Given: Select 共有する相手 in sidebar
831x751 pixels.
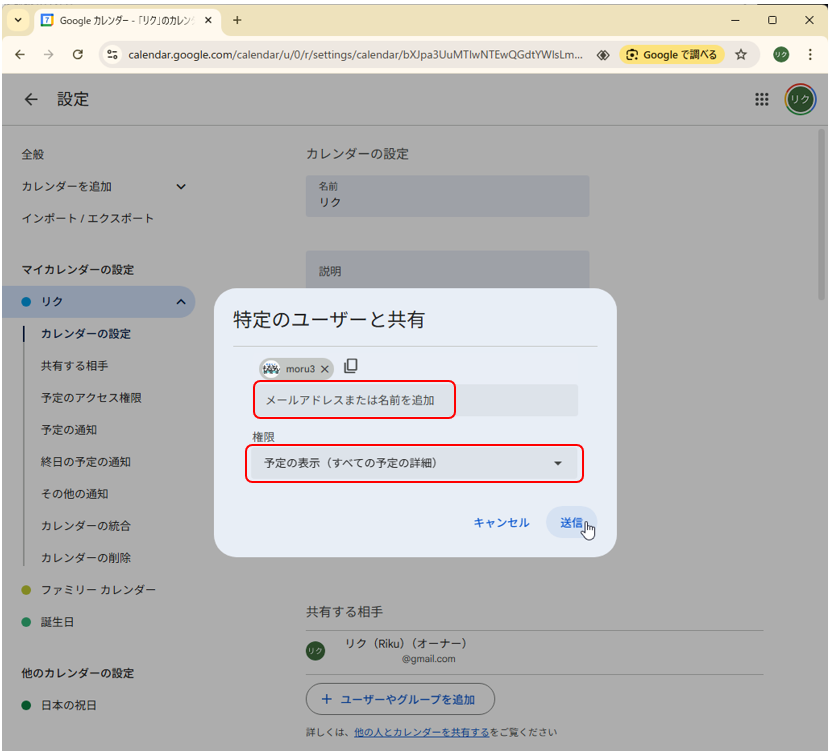Looking at the screenshot, I should pos(75,366).
